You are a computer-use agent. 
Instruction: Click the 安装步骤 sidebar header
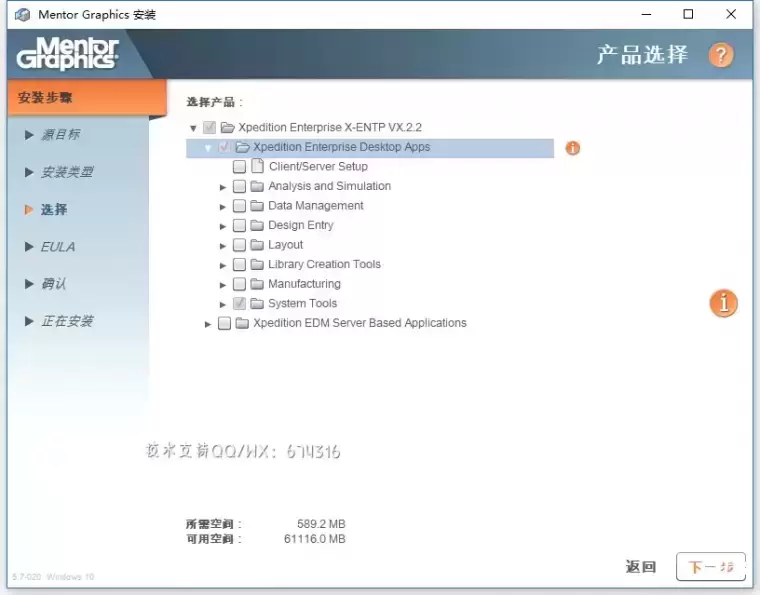point(87,97)
